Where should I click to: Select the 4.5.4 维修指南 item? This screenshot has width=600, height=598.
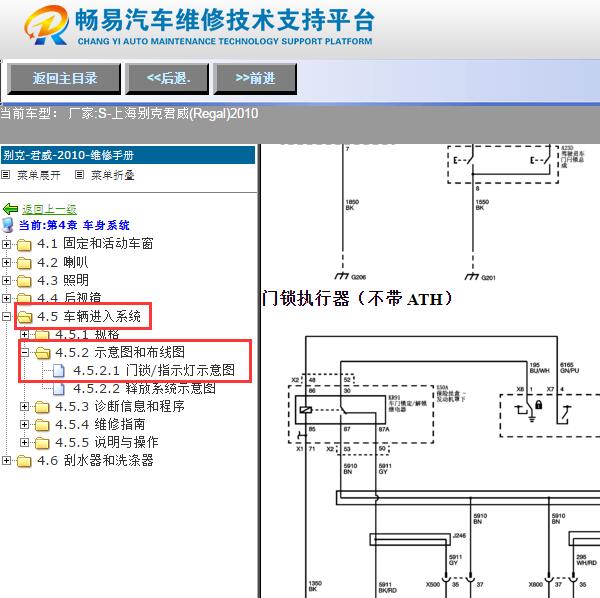pyautogui.click(x=100, y=424)
